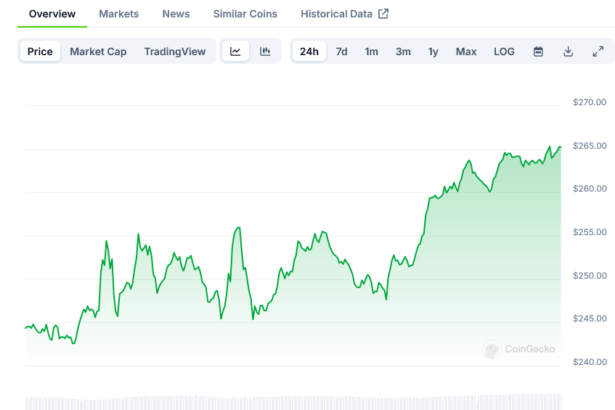This screenshot has height=410, width=615.
Task: Download chart data icon
Action: [568, 52]
